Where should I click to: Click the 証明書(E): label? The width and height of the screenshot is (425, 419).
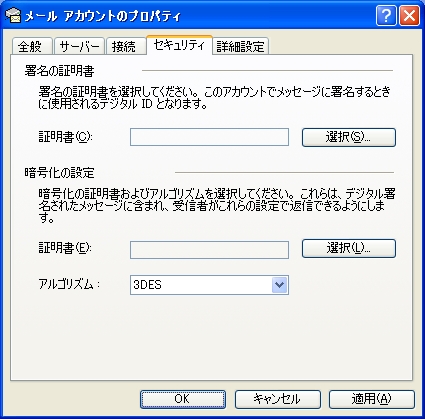[65, 248]
